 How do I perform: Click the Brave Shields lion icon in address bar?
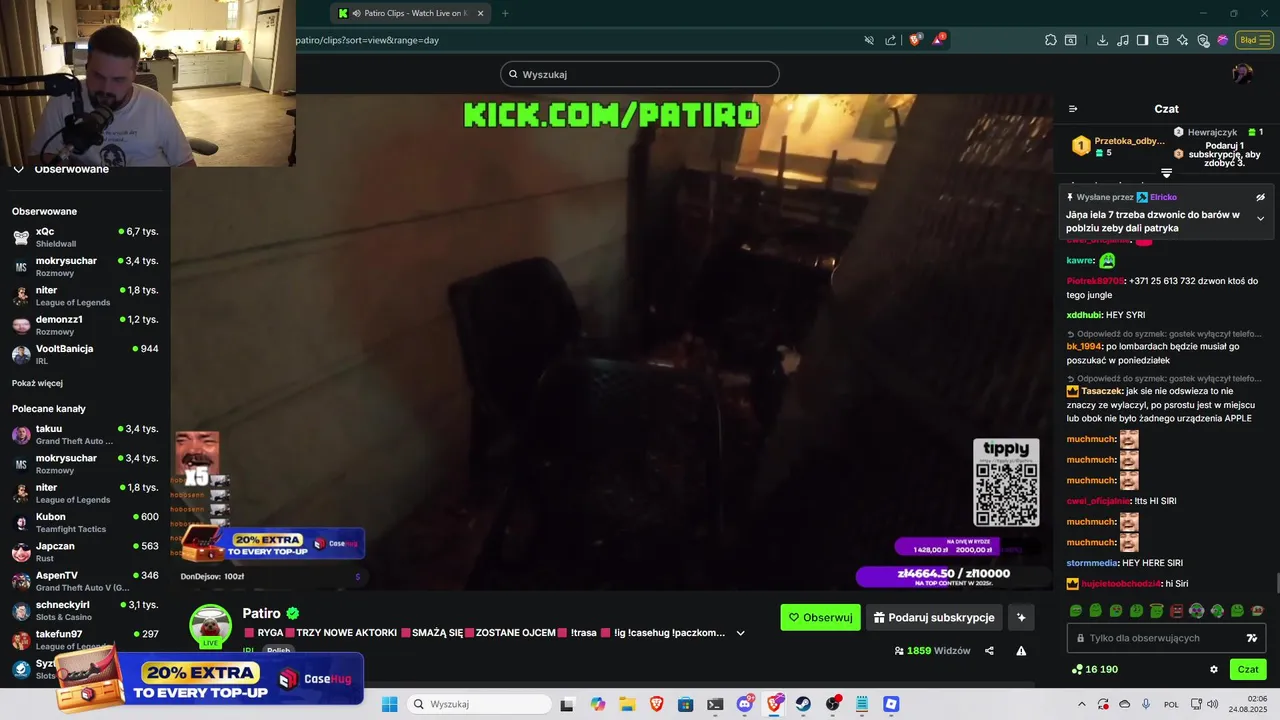click(914, 40)
